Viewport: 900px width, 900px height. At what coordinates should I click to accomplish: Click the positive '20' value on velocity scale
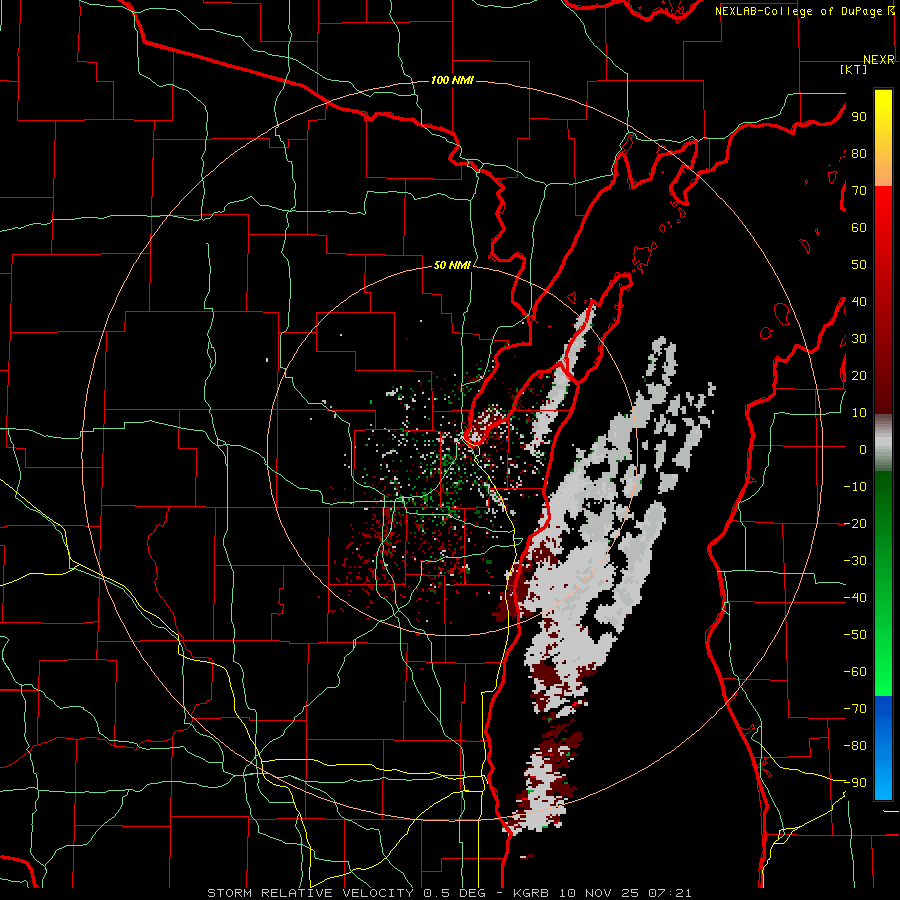pos(859,376)
